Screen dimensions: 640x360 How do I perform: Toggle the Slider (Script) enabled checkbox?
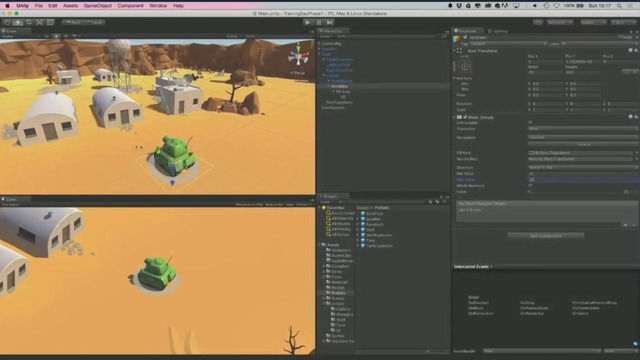[x=465, y=117]
